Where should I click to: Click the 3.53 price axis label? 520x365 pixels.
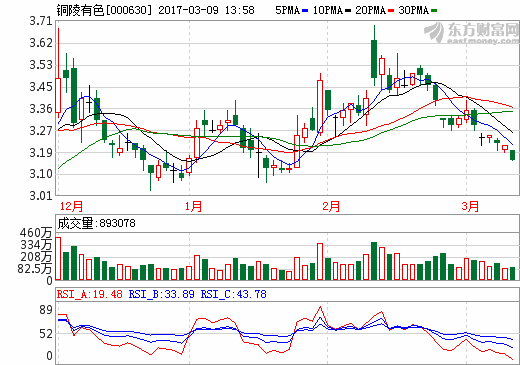coord(41,65)
